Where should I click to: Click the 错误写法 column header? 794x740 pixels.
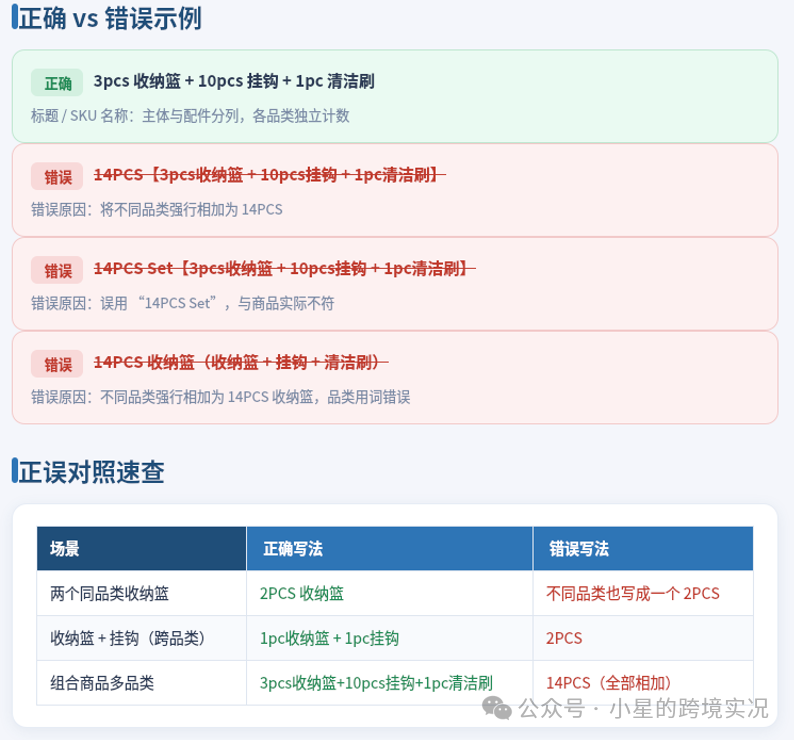[x=643, y=549]
